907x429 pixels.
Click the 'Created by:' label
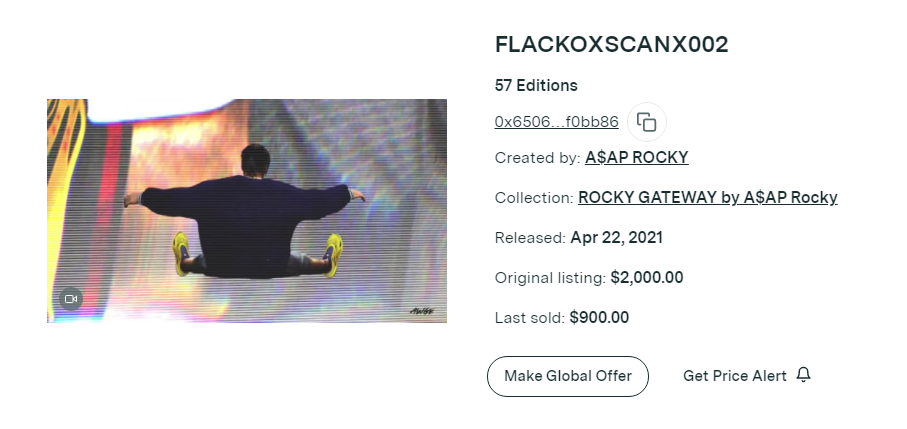(537, 158)
